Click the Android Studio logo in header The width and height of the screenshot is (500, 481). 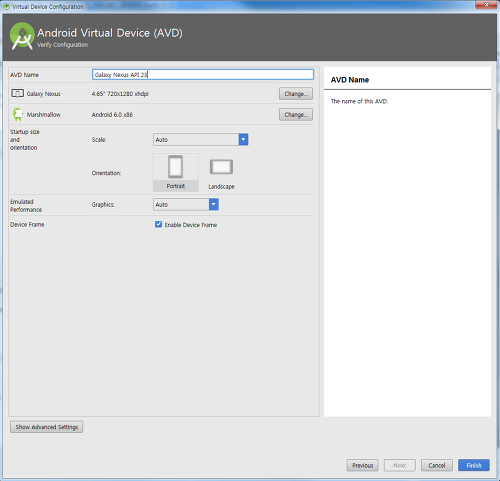coord(22,36)
